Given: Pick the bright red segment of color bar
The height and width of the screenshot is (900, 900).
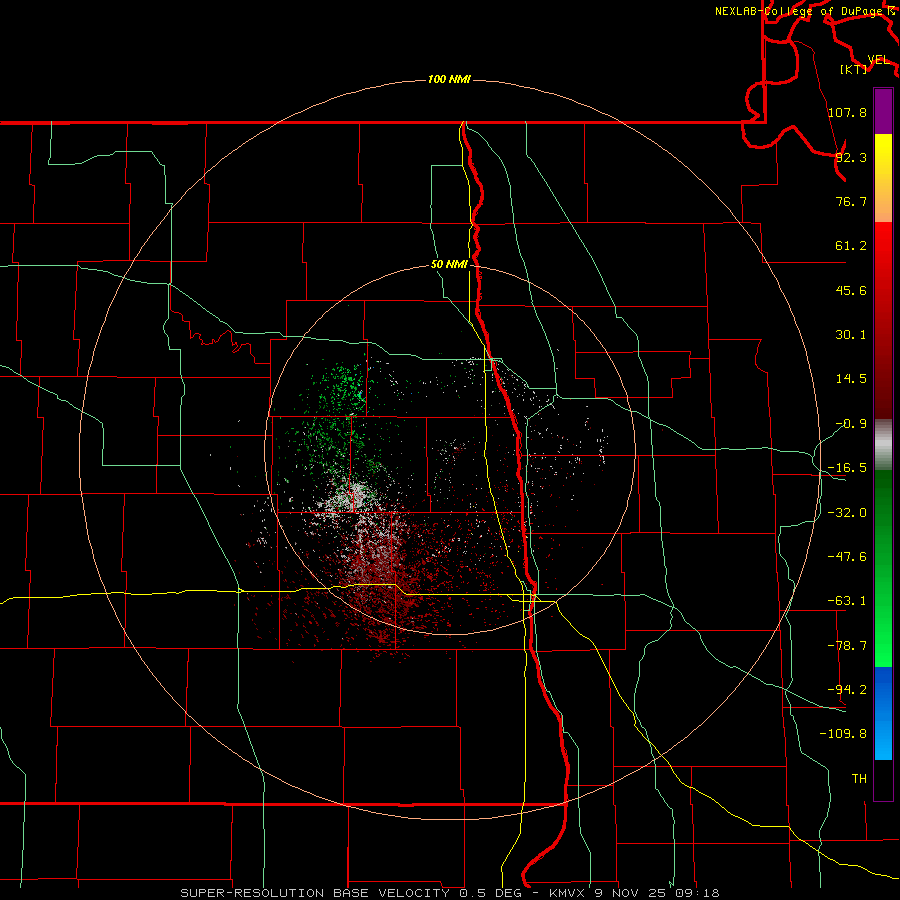Looking at the screenshot, I should (883, 320).
